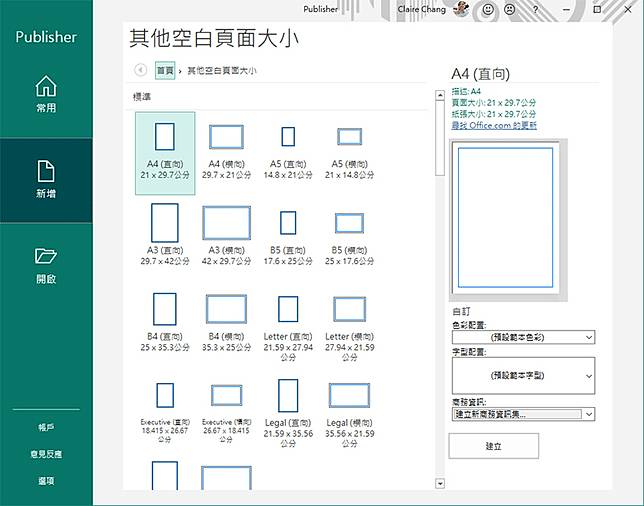The height and width of the screenshot is (506, 644).
Task: Select the A4 (直向) page size
Action: (x=165, y=153)
